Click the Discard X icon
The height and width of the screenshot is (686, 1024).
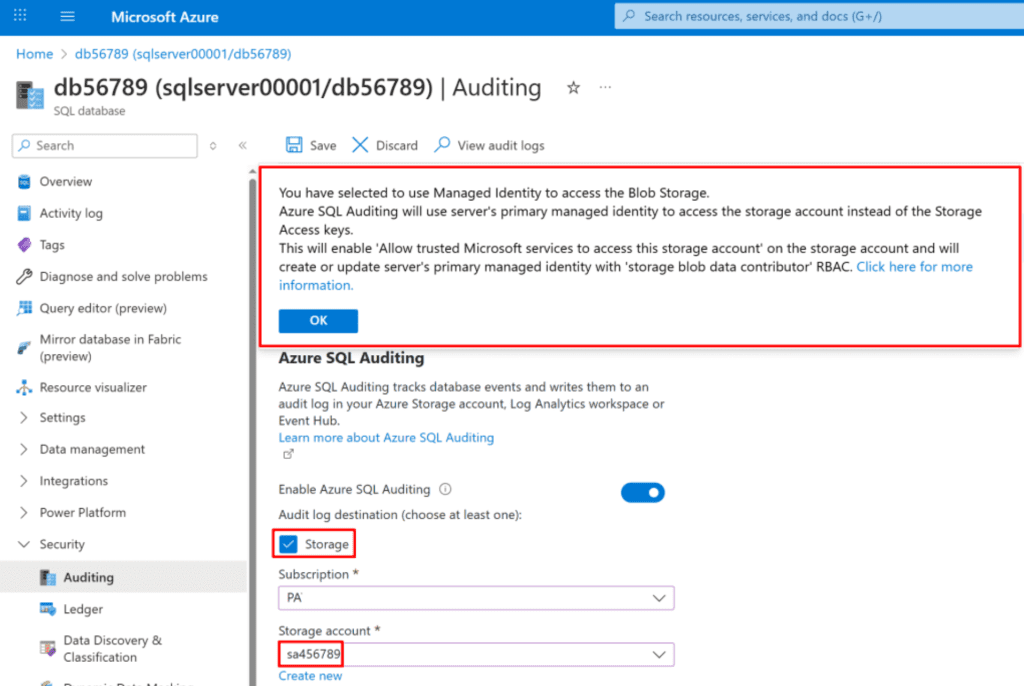click(x=360, y=145)
